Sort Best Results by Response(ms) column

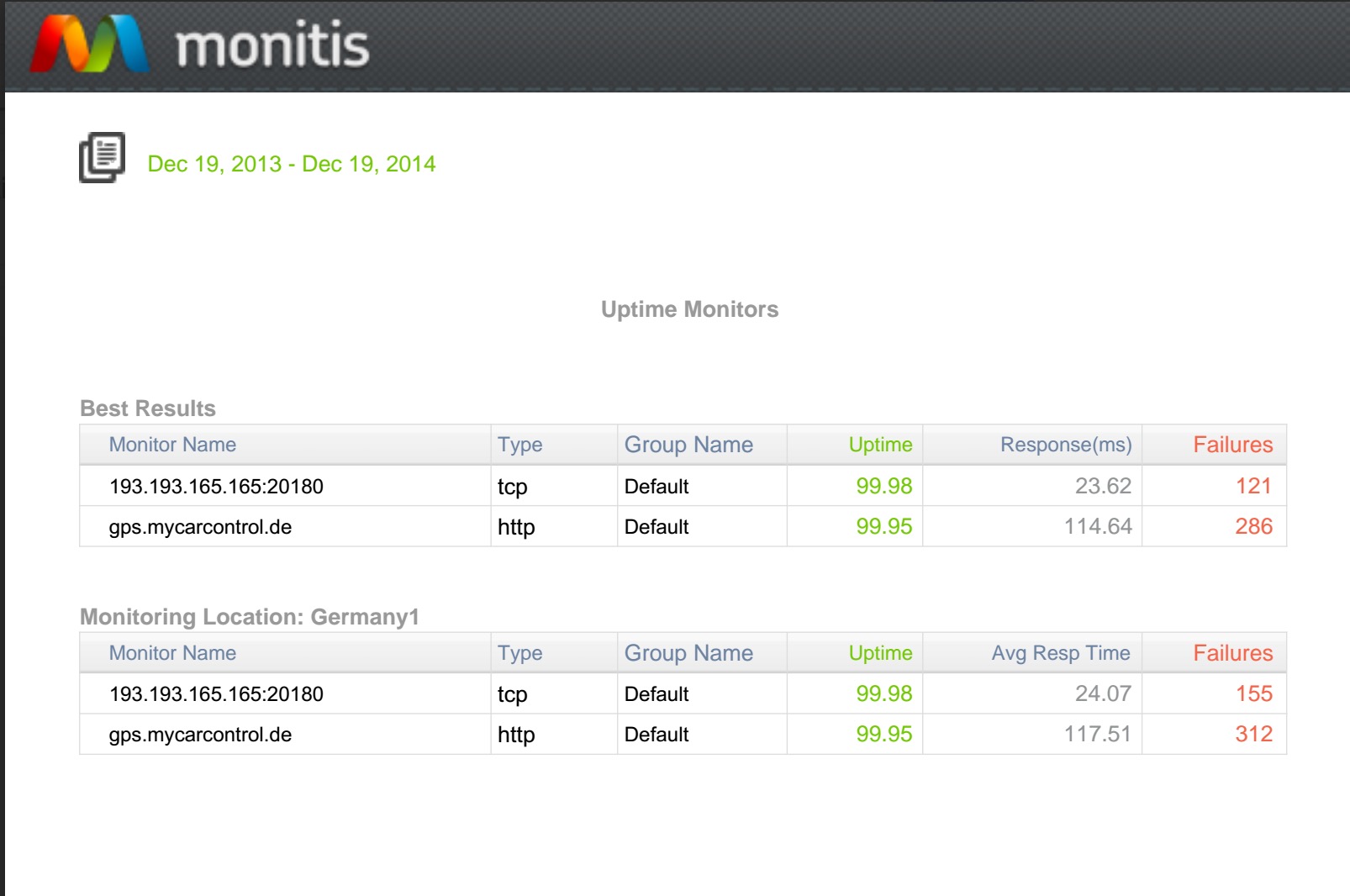[x=1065, y=445]
